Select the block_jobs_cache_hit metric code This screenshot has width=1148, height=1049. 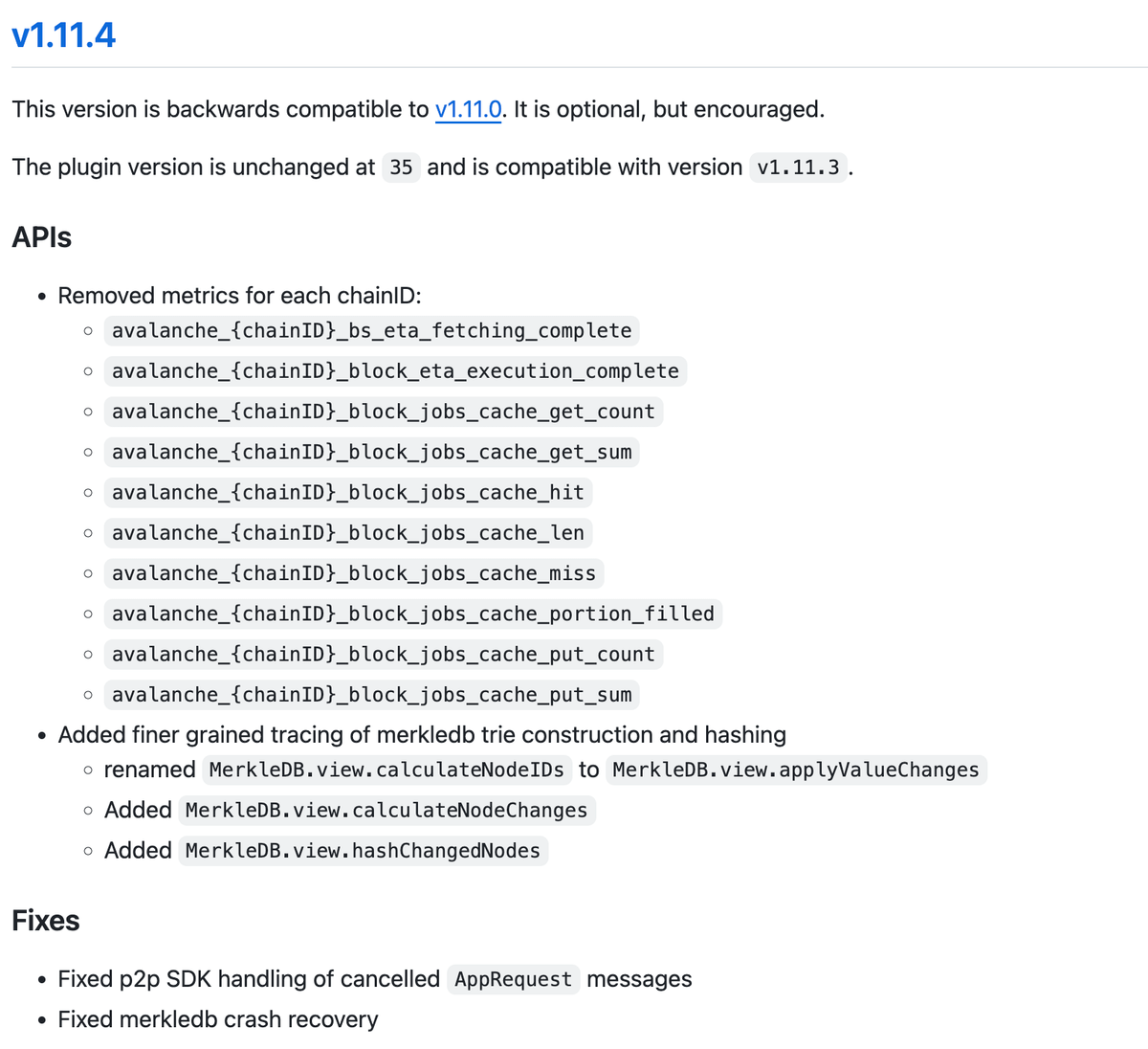click(x=347, y=493)
